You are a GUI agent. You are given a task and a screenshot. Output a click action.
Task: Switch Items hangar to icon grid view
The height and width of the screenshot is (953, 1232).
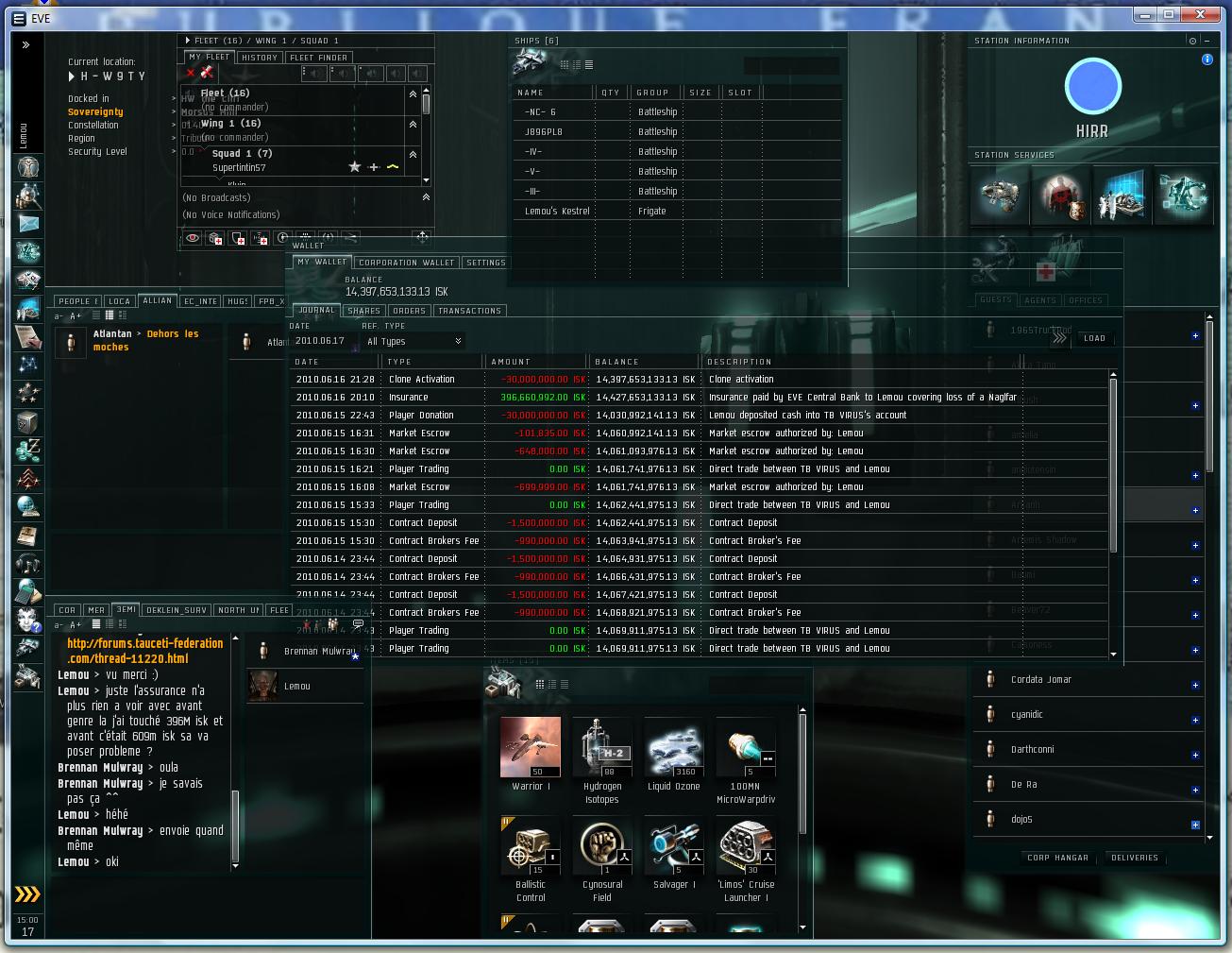540,684
